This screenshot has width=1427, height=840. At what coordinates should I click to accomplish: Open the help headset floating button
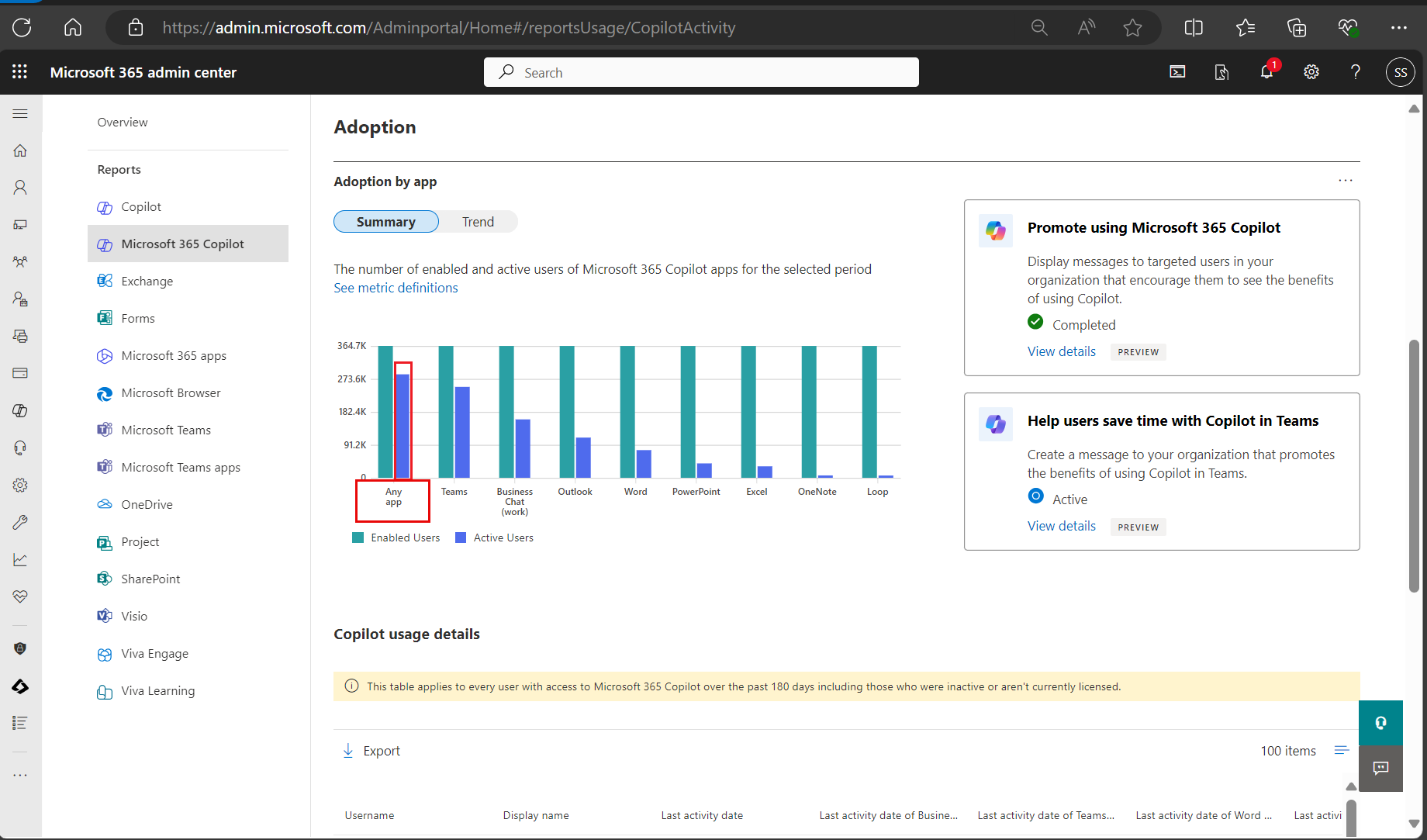click(x=1380, y=723)
